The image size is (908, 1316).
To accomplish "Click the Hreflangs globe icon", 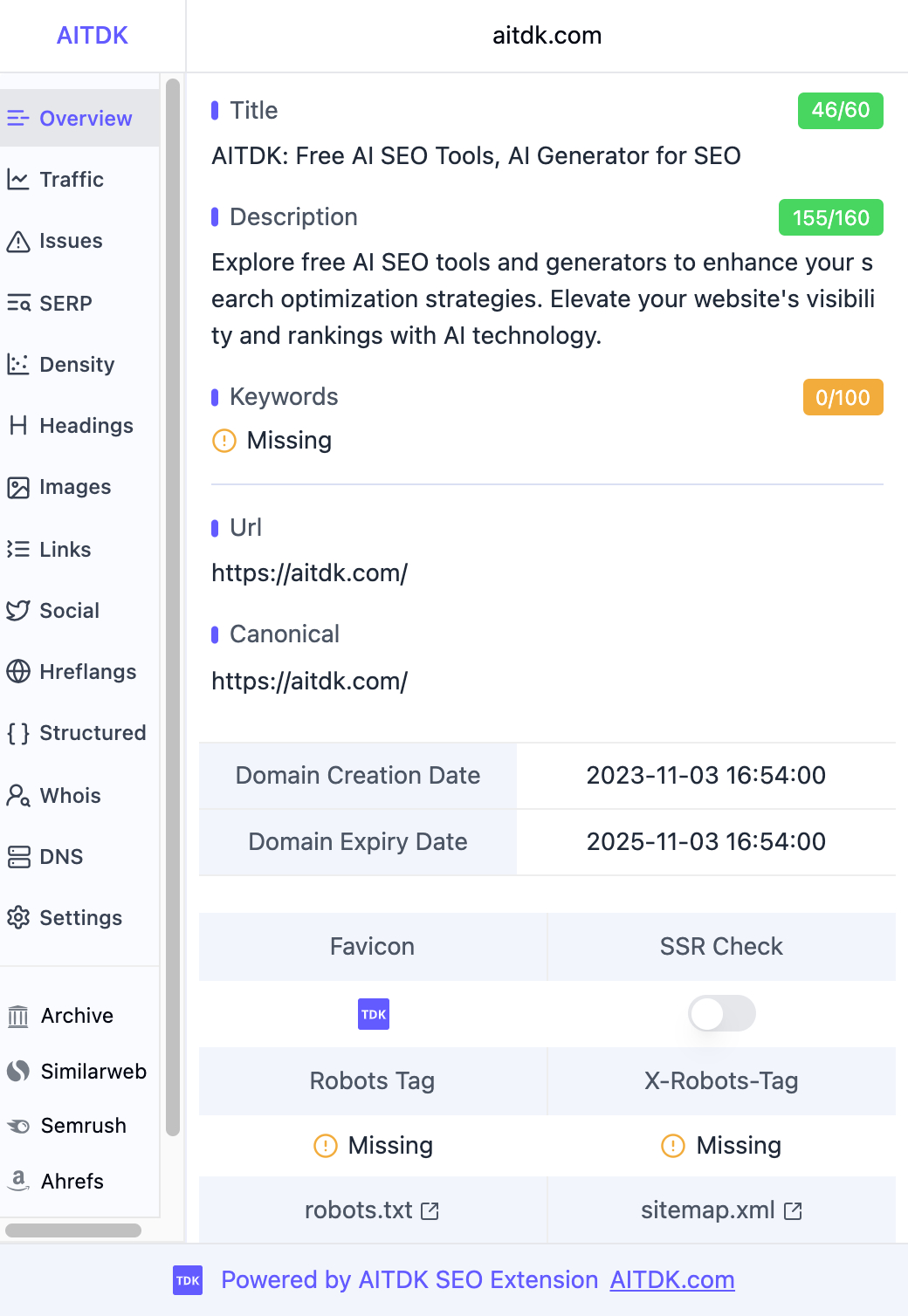I will click(17, 671).
